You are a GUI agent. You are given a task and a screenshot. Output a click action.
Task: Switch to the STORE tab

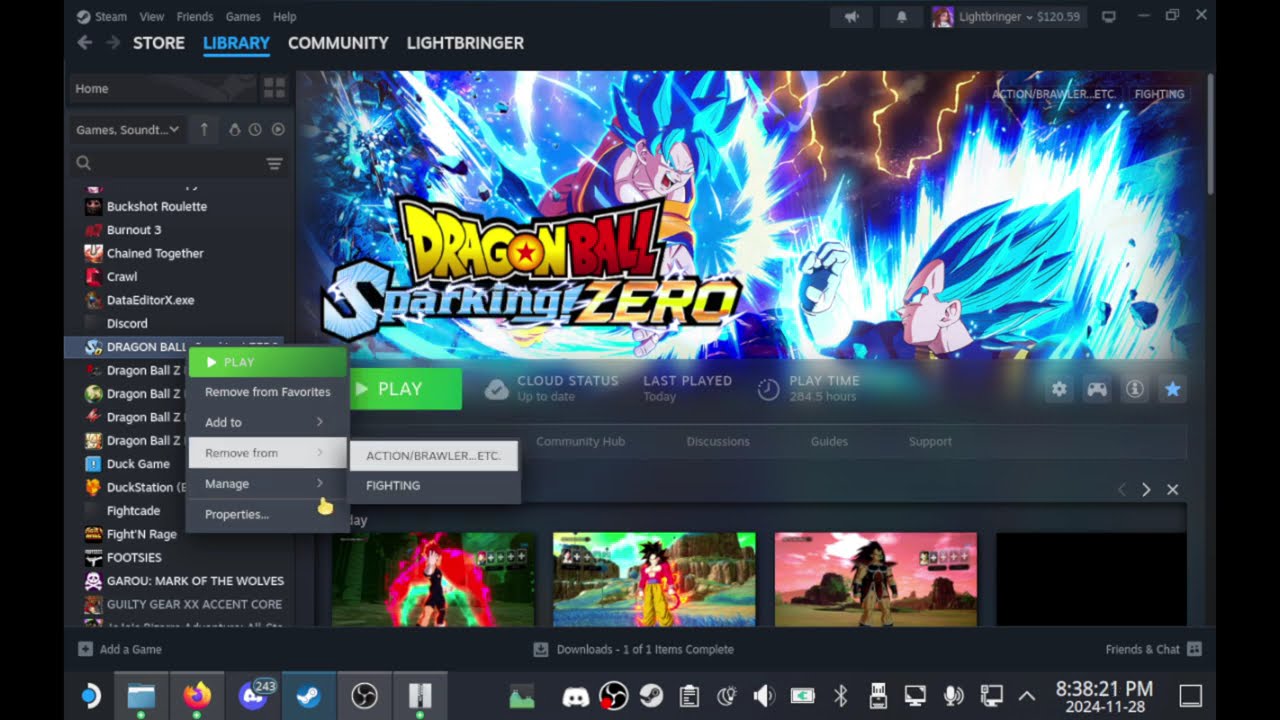coord(159,43)
